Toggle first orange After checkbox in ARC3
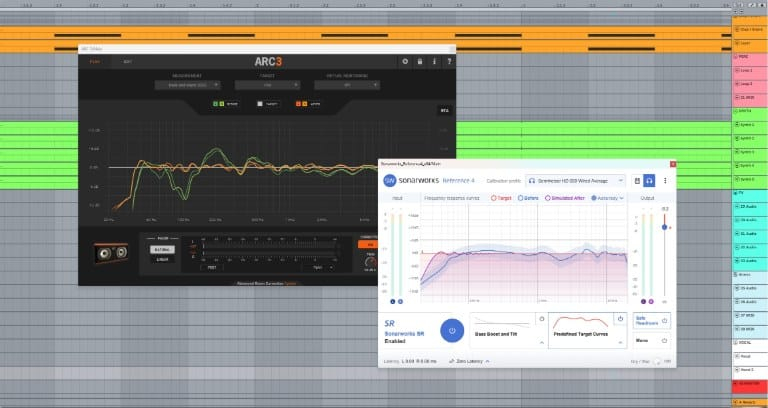Viewport: 768px width, 408px height. tap(298, 104)
